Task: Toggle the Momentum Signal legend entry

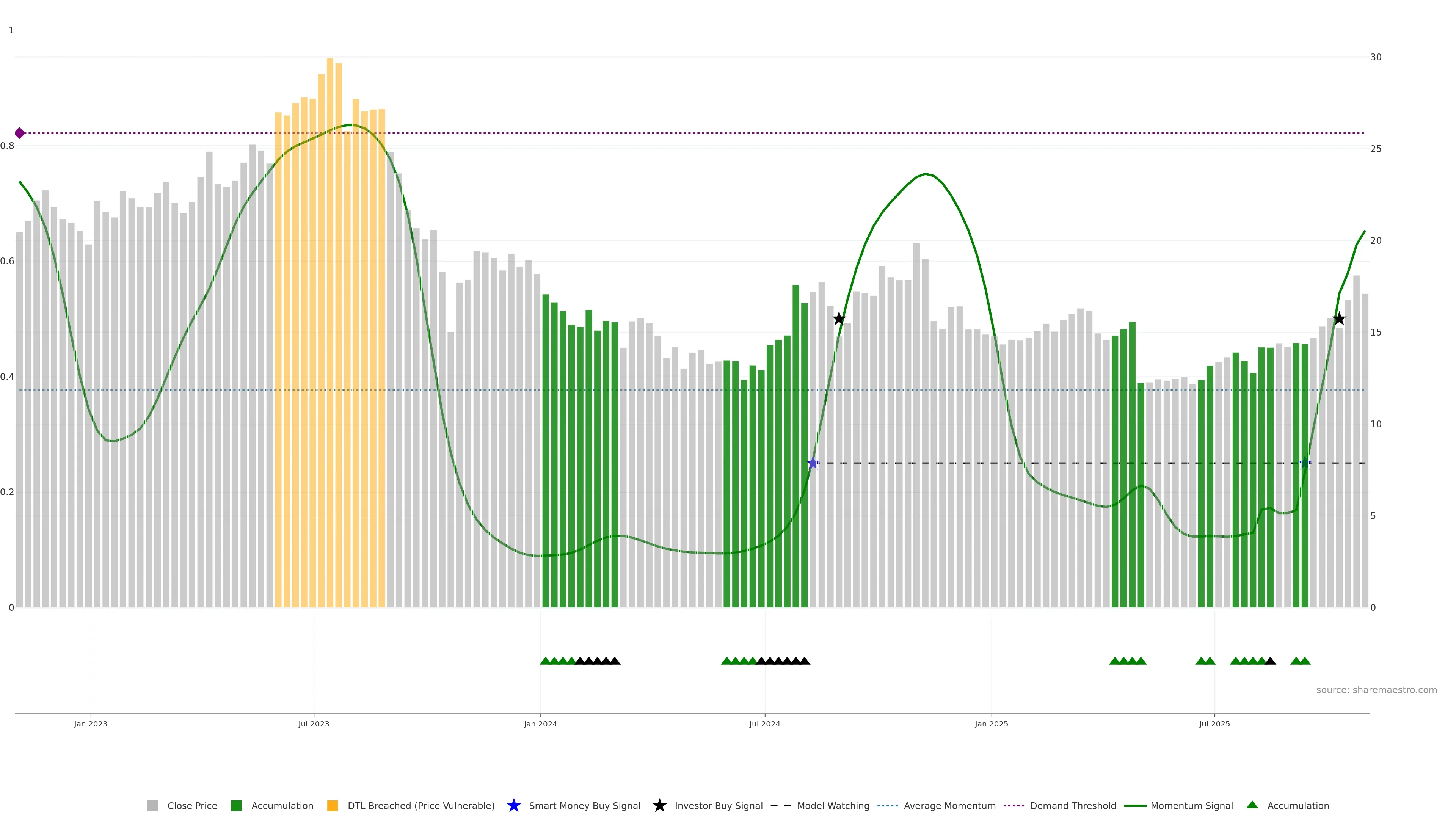Action: click(1191, 806)
